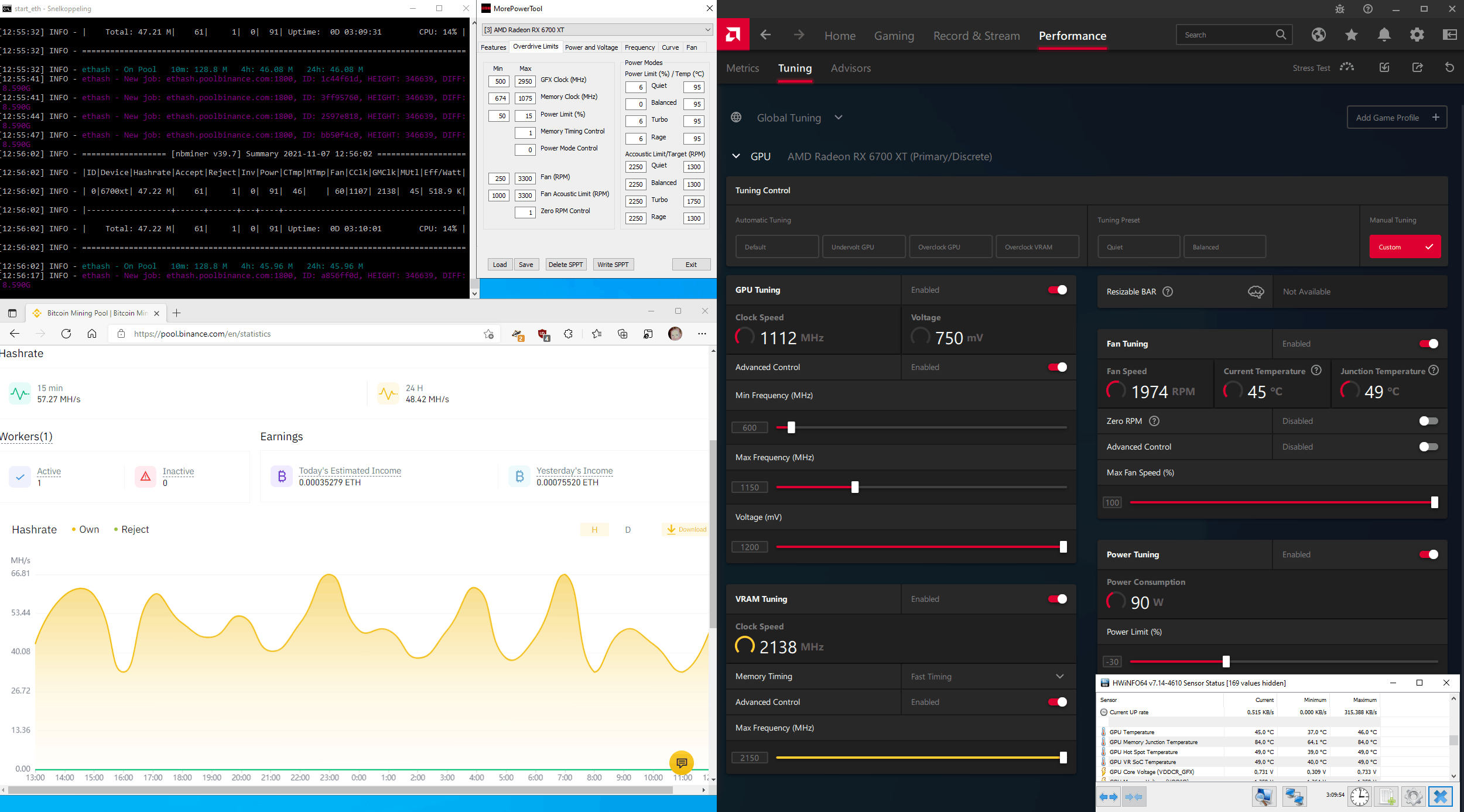Click the AMD logo in Radeon Software
This screenshot has height=812, width=1464.
point(733,35)
